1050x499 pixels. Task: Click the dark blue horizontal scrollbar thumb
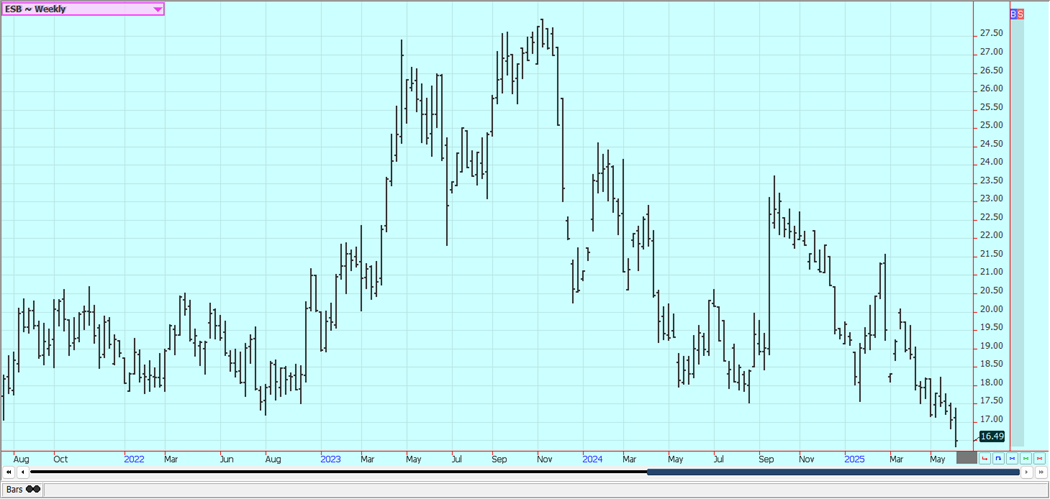(833, 472)
